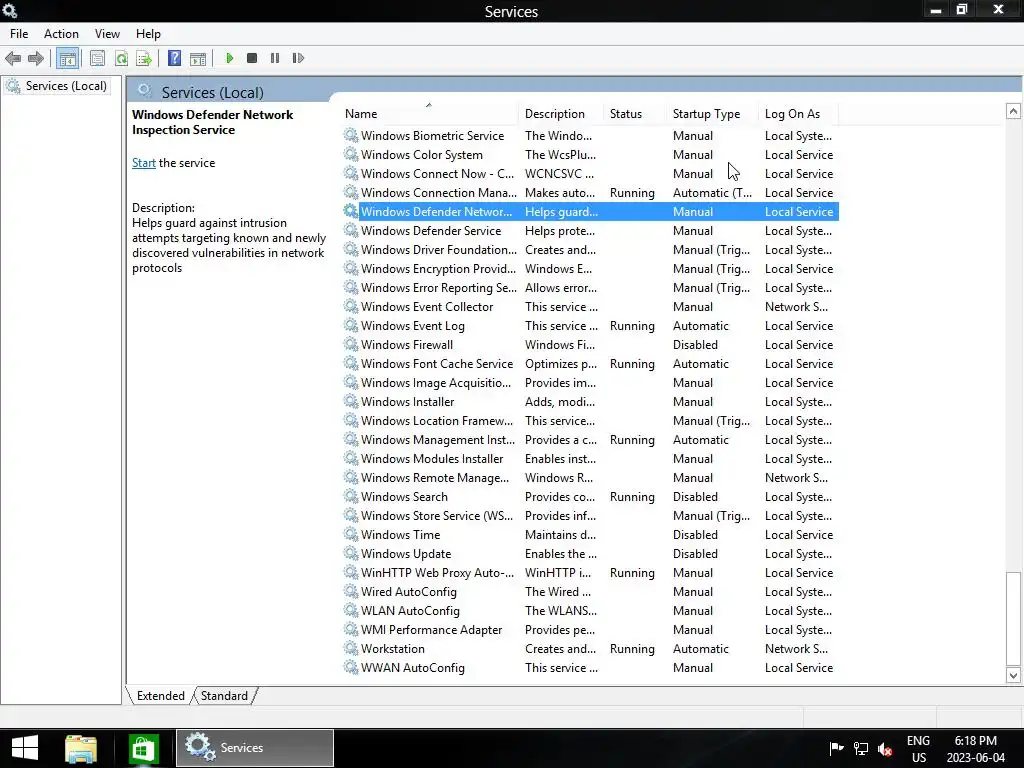The width and height of the screenshot is (1024, 768).
Task: Select Windows Management Instrumentation service row
Action: [x=590, y=440]
